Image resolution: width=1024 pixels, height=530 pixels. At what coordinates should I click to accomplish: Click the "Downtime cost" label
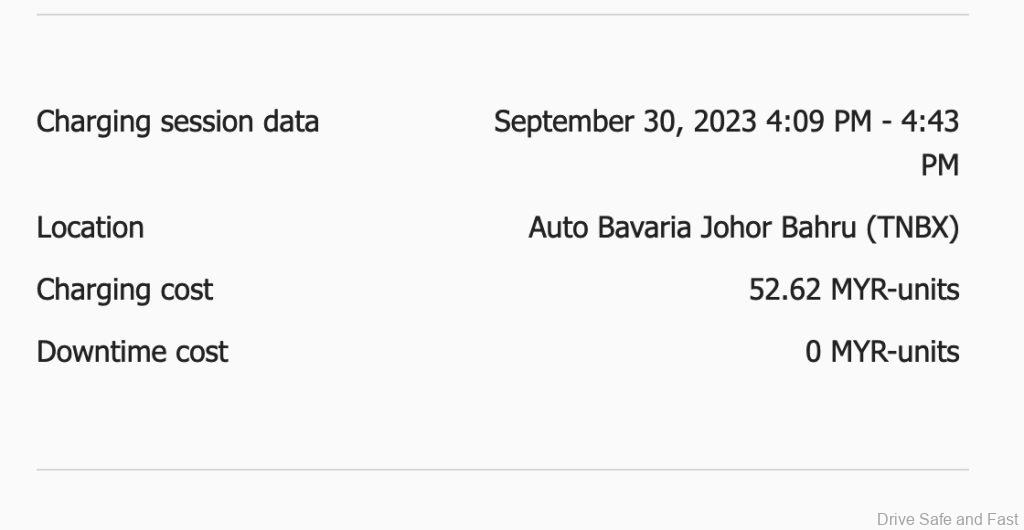point(132,352)
